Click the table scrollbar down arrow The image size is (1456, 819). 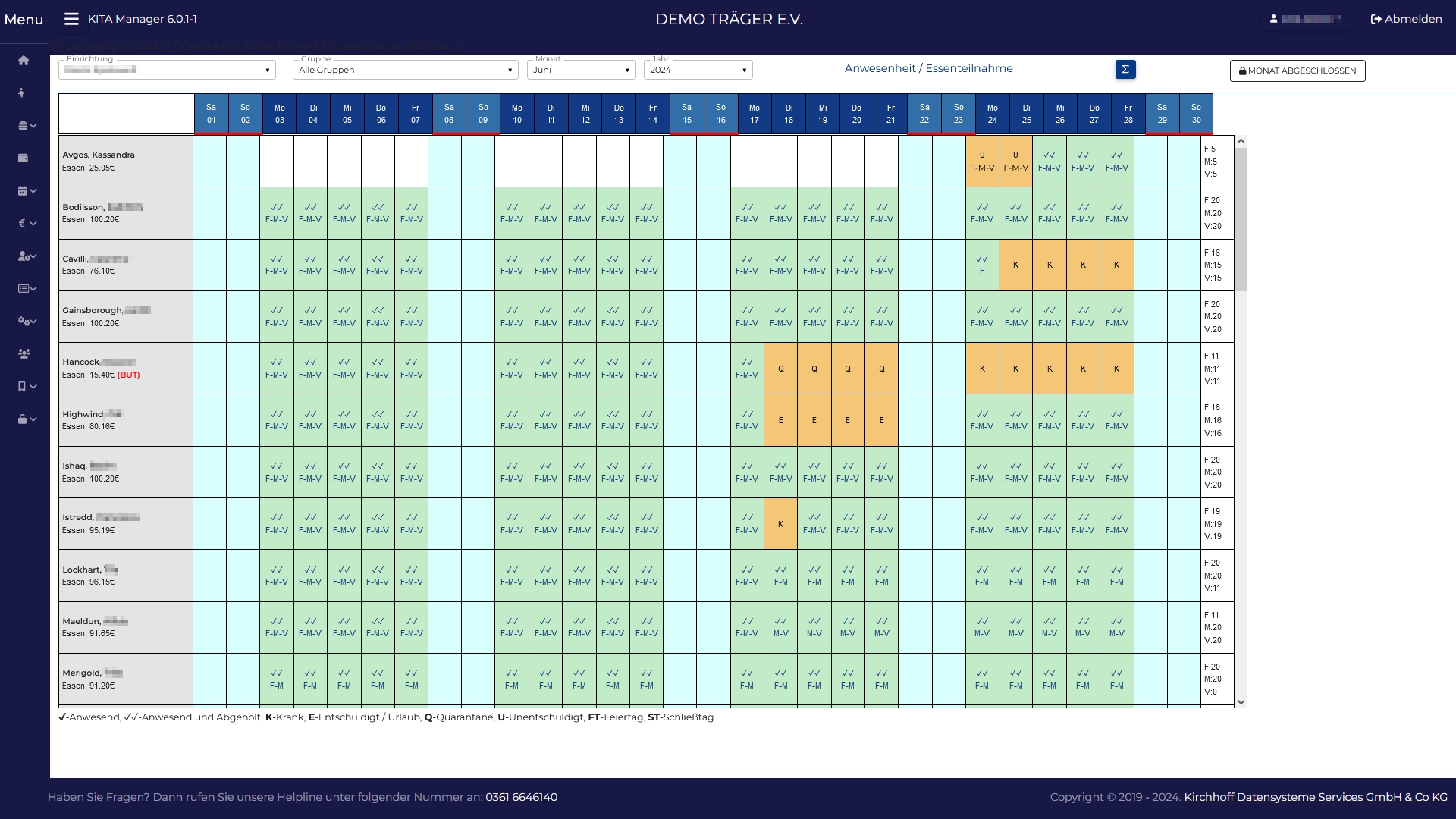click(1241, 702)
